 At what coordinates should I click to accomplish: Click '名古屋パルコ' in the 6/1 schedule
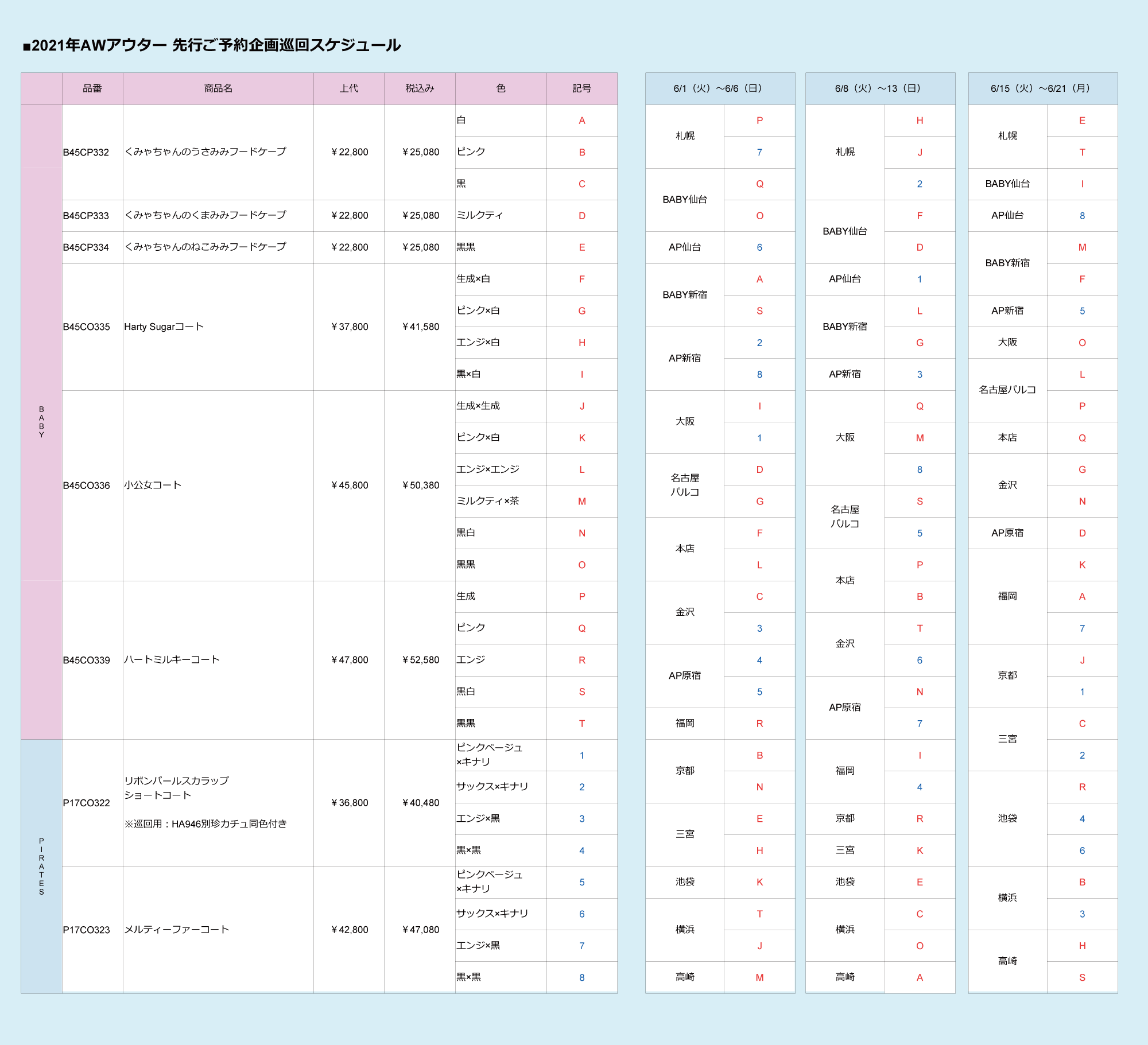point(685,485)
